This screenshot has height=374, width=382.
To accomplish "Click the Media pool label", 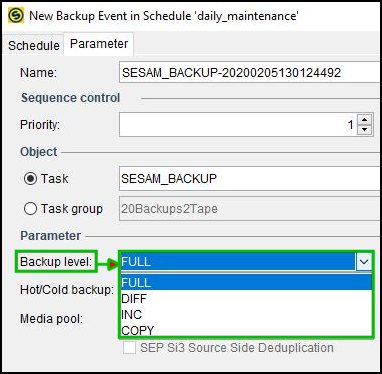I will pyautogui.click(x=51, y=319).
